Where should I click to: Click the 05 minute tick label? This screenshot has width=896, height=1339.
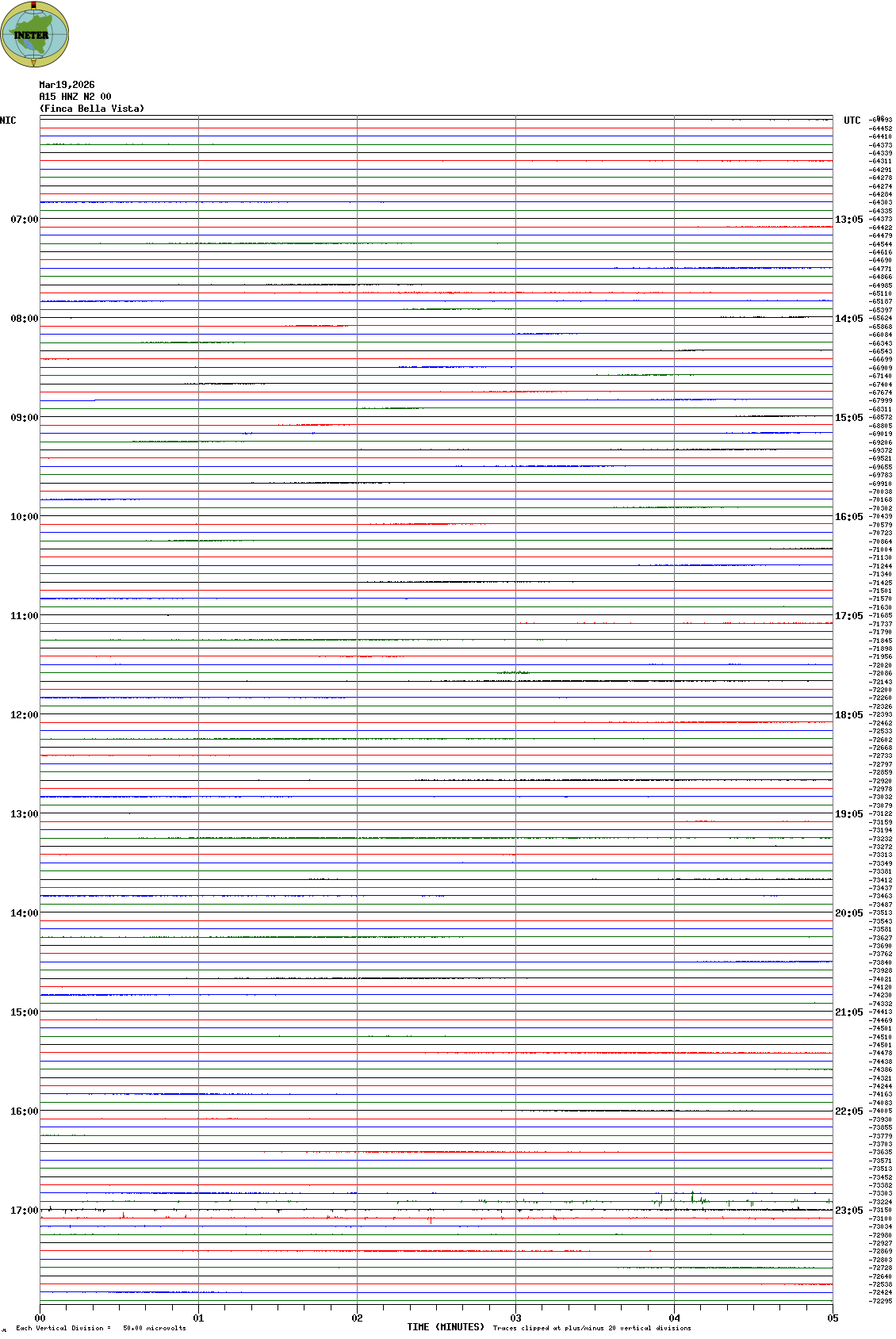pos(833,1318)
